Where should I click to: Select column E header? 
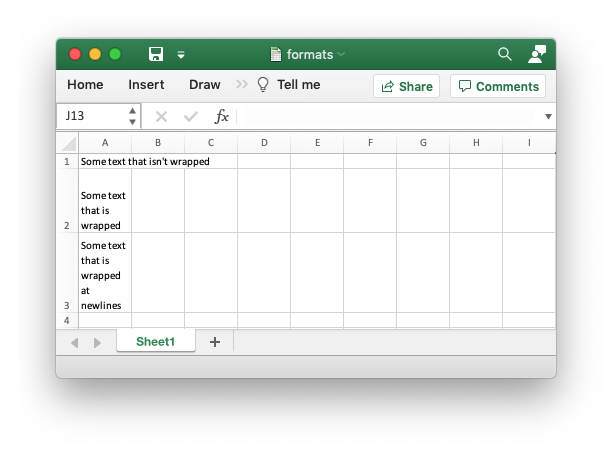tap(317, 143)
